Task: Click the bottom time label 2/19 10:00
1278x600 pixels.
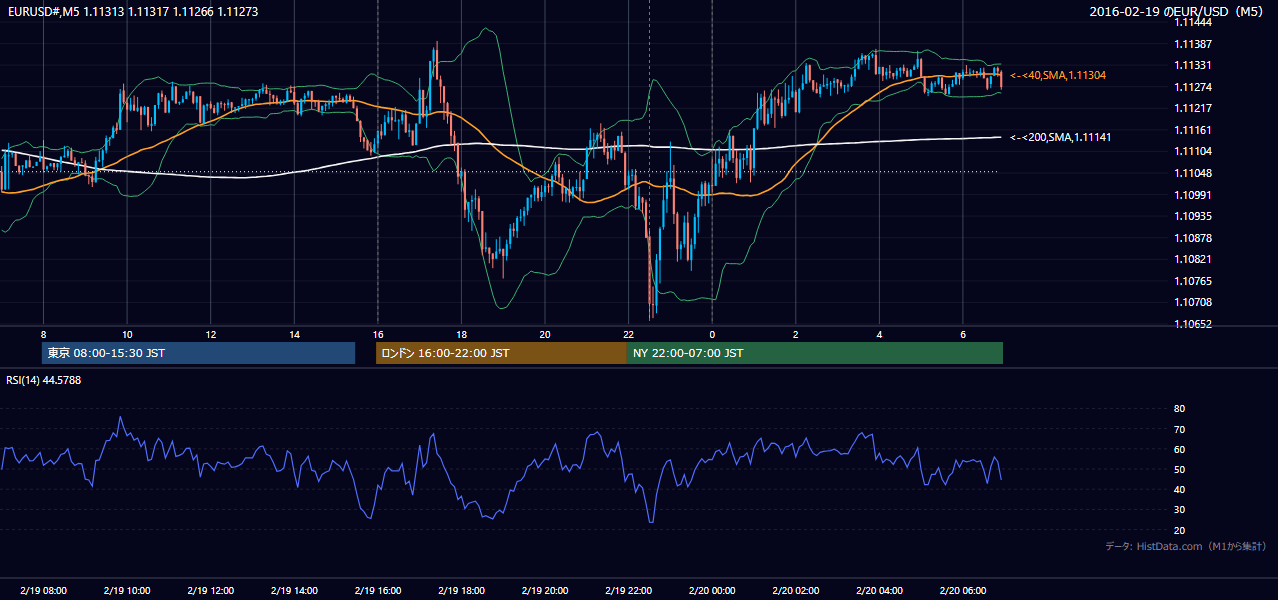Action: click(127, 591)
